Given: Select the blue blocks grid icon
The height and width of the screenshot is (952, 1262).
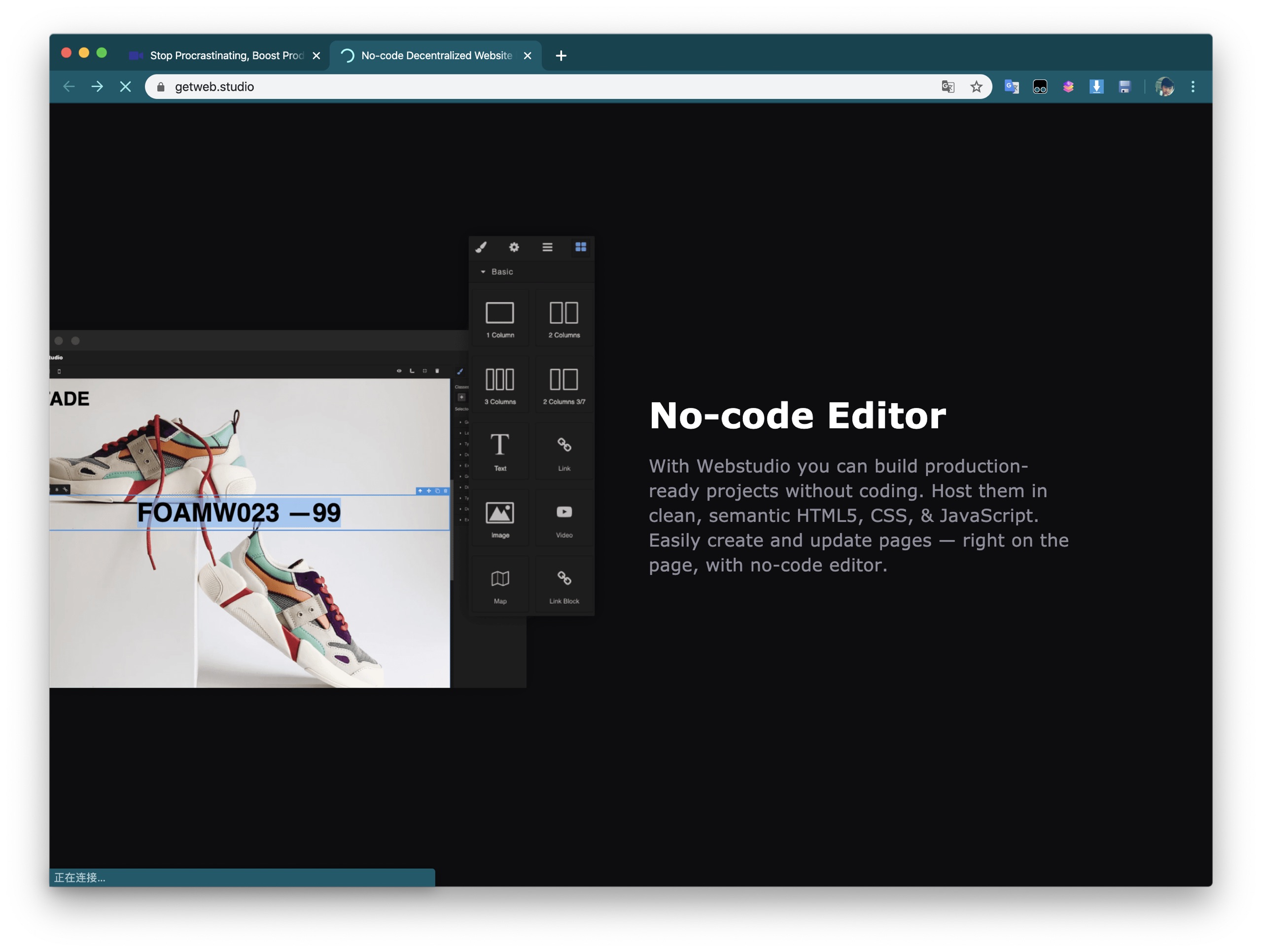Looking at the screenshot, I should 580,247.
